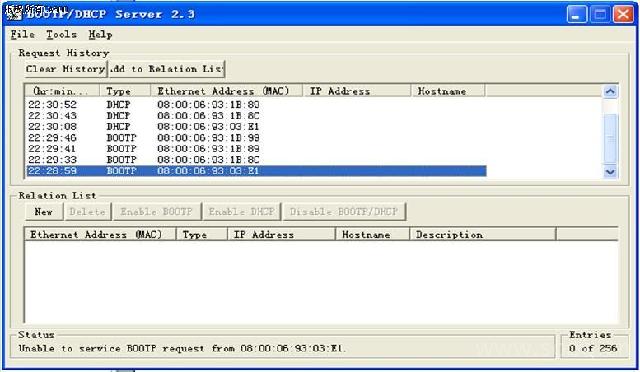Viewport: 640px width, 372px height.
Task: Click the Disable BOOTP/DHCP button
Action: 344,212
